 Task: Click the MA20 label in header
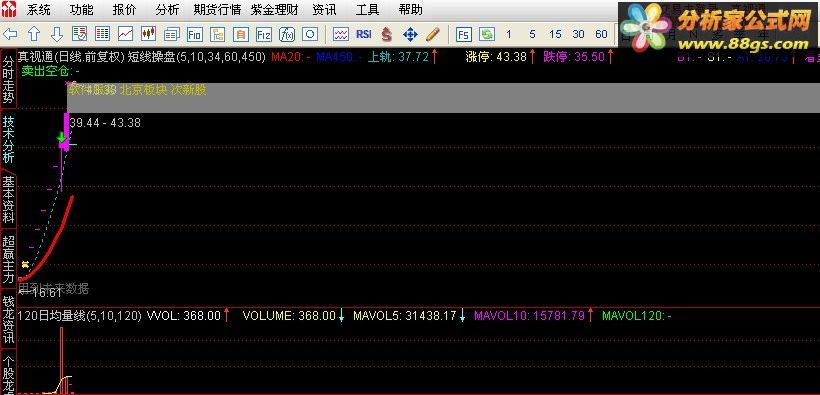tap(291, 57)
